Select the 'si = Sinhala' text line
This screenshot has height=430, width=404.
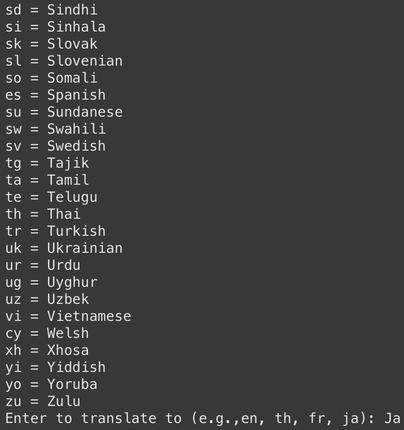[55, 27]
